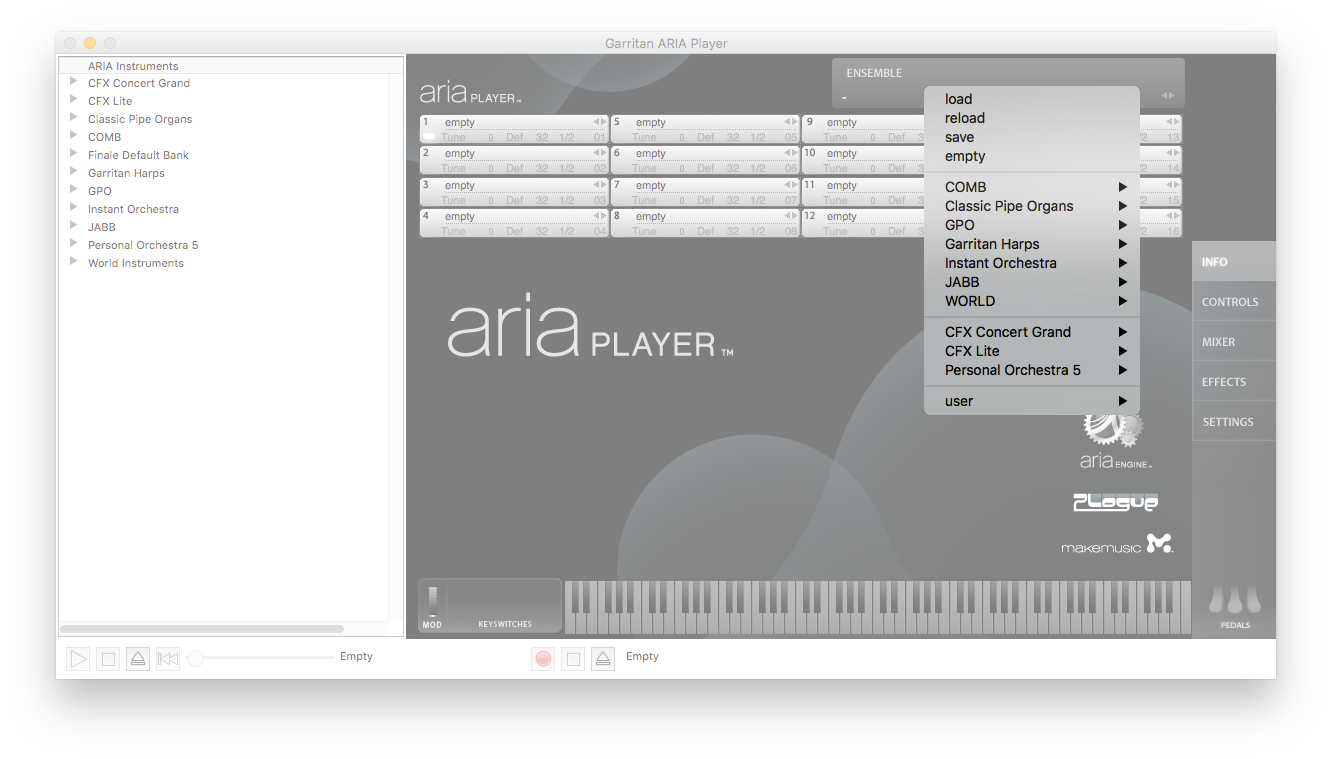
Task: Click the makemusic logo
Action: click(1117, 545)
